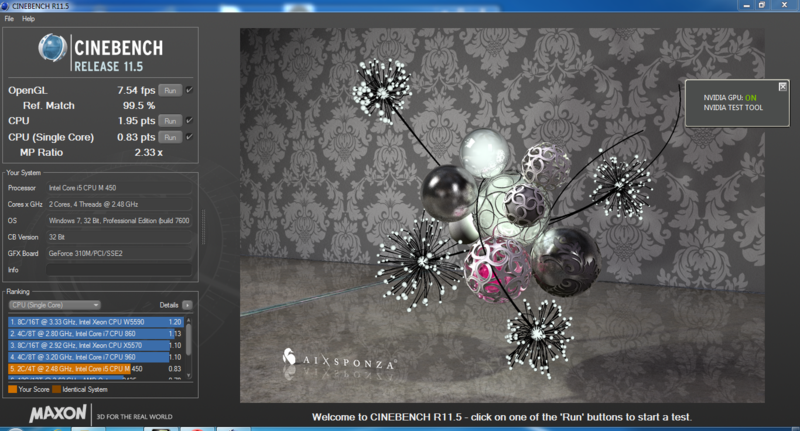Viewport: 800px width, 431px height.
Task: Select the highlighted Core i5 CPU M 450 entry
Action: (x=95, y=369)
